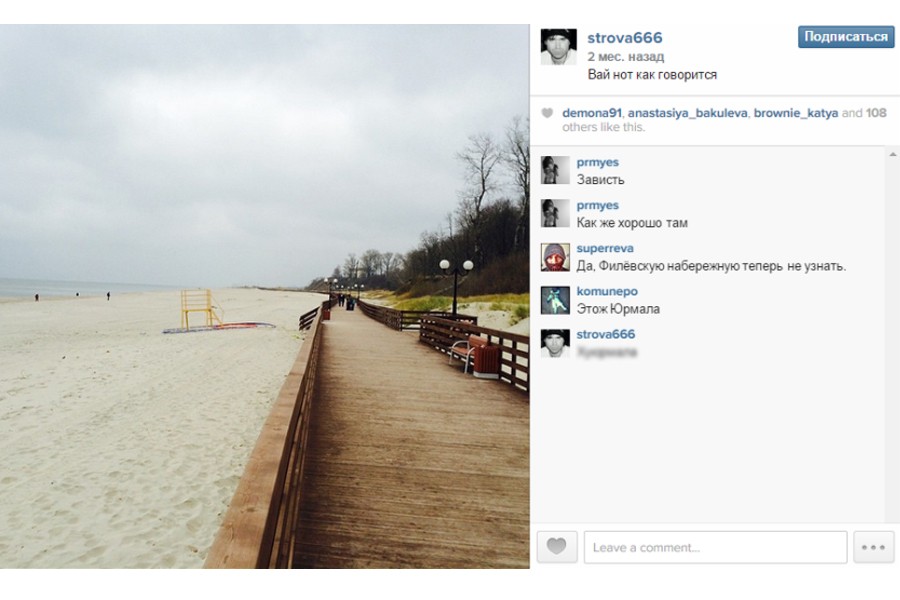
Task: Open strova666 profile picture in post header
Action: tap(558, 47)
